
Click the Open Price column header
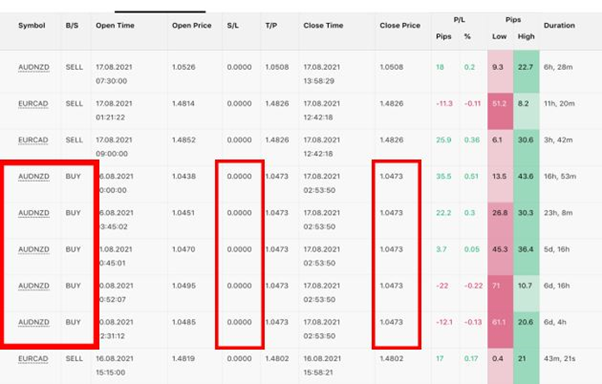coord(192,26)
